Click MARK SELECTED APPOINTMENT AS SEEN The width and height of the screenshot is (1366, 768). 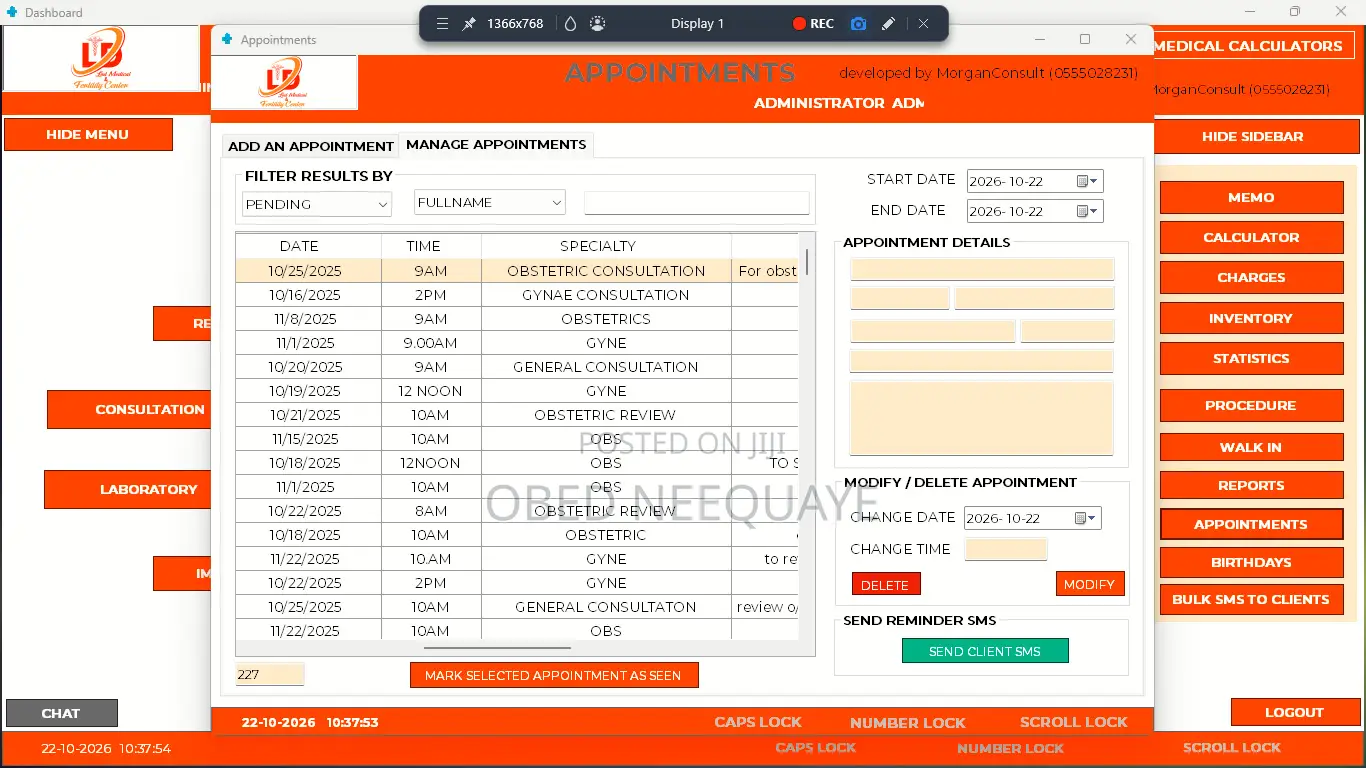click(554, 675)
